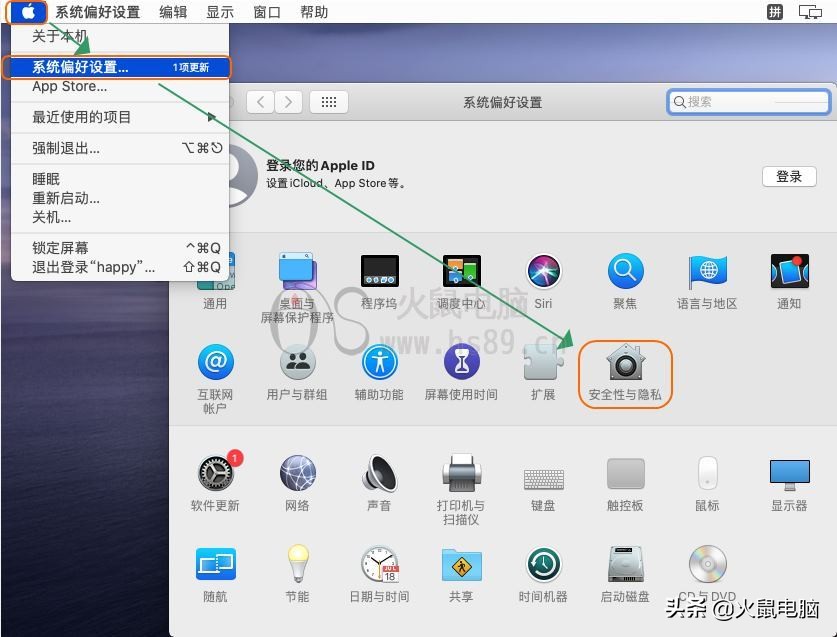The height and width of the screenshot is (637, 837).
Task: Choose 退出登录 "happy"… item
Action: click(x=120, y=267)
